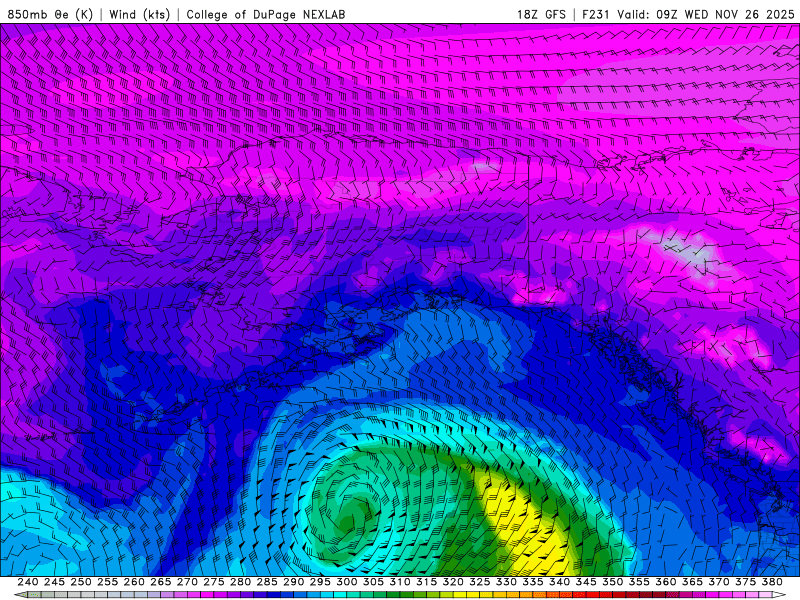The width and height of the screenshot is (800, 600).
Task: Select the 305 color scale label
Action: coord(373,582)
